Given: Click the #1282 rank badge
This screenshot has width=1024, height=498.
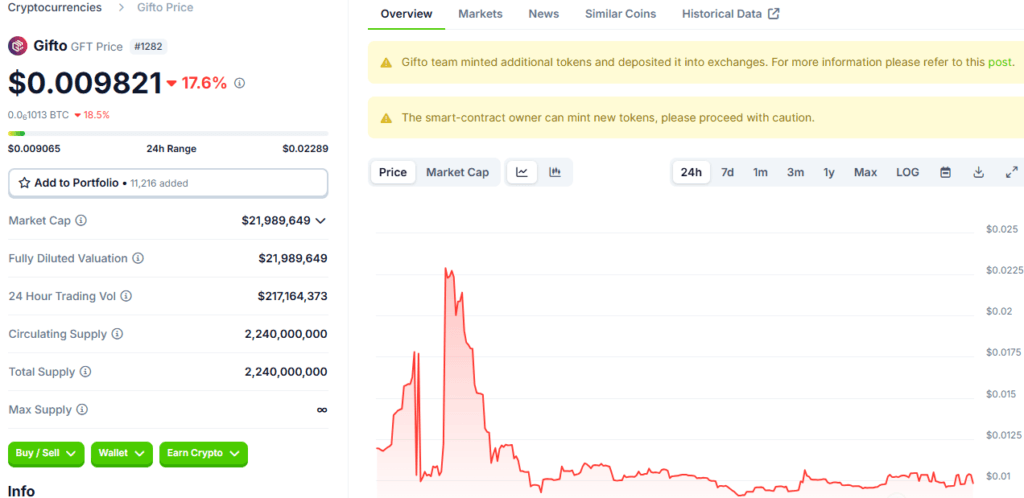Looking at the screenshot, I should pos(148,46).
